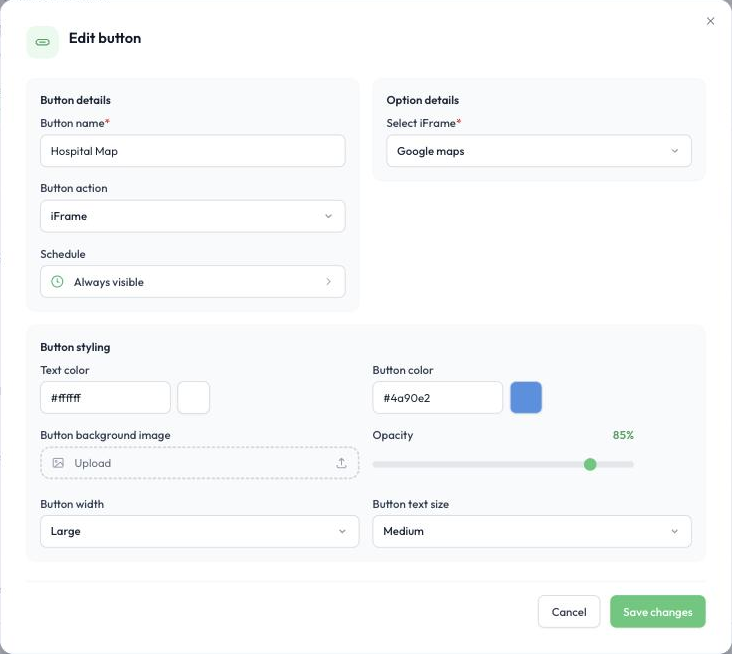
Task: Click the Upload background image area
Action: (x=200, y=463)
